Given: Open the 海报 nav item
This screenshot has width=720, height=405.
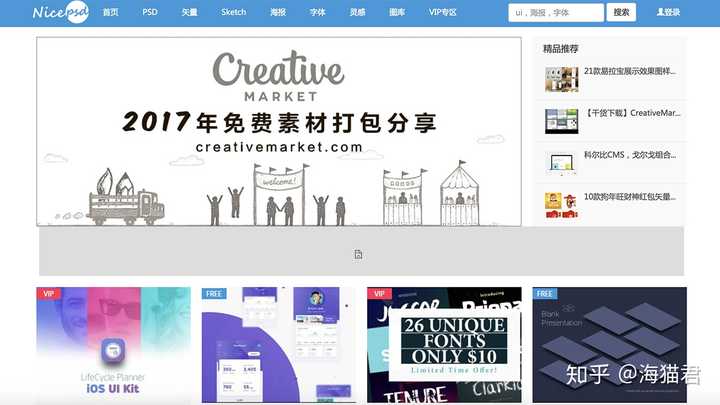Looking at the screenshot, I should (x=278, y=12).
